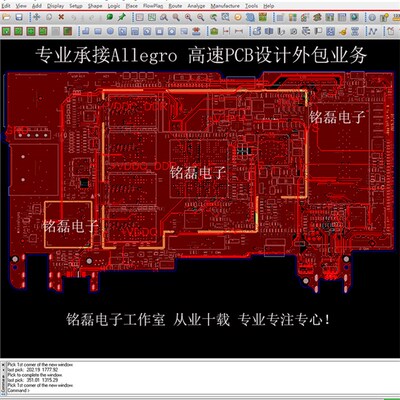400x400 pixels.
Task: Click the first green application mode icon
Action: 6,31
